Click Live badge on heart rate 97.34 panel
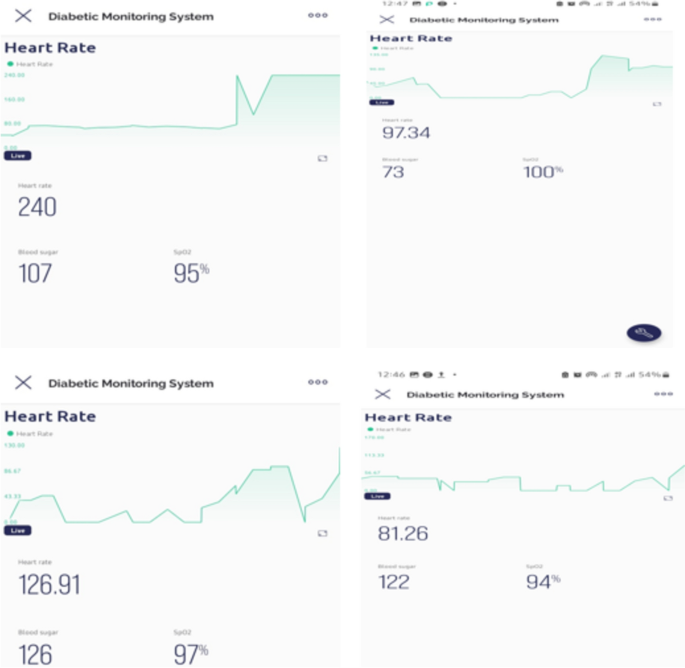 point(380,102)
